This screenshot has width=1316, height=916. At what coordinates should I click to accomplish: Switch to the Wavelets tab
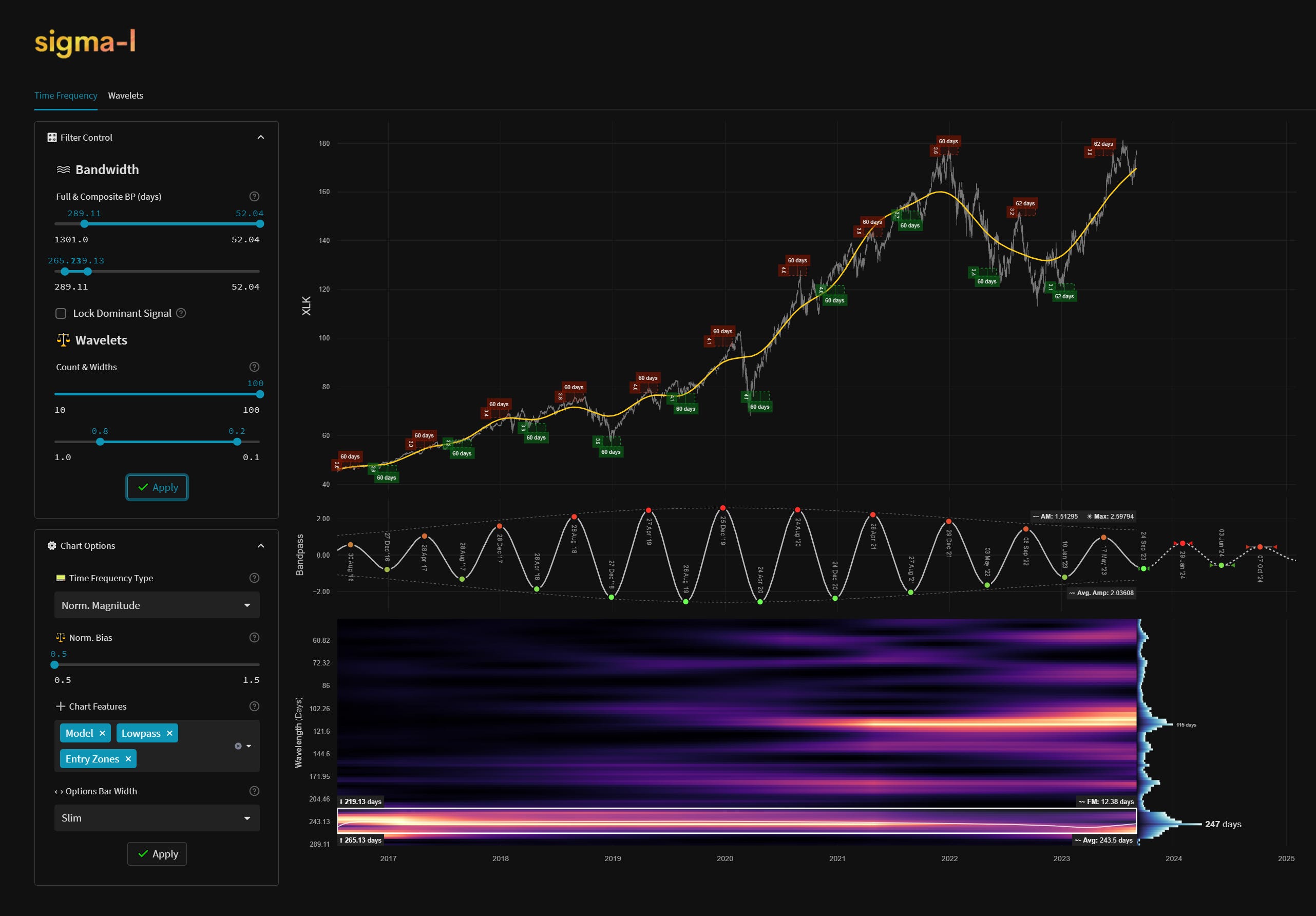click(125, 96)
